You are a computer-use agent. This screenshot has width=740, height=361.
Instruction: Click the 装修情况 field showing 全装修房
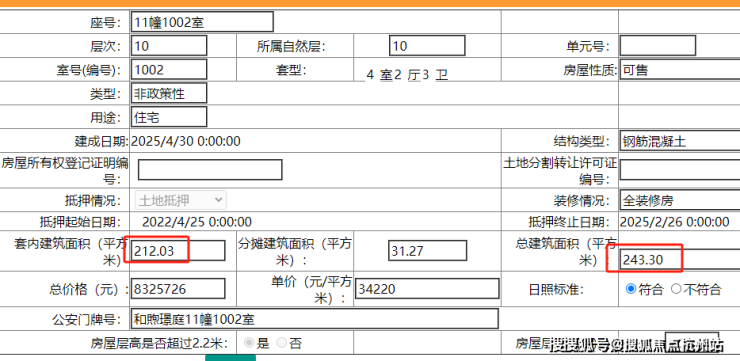680,201
